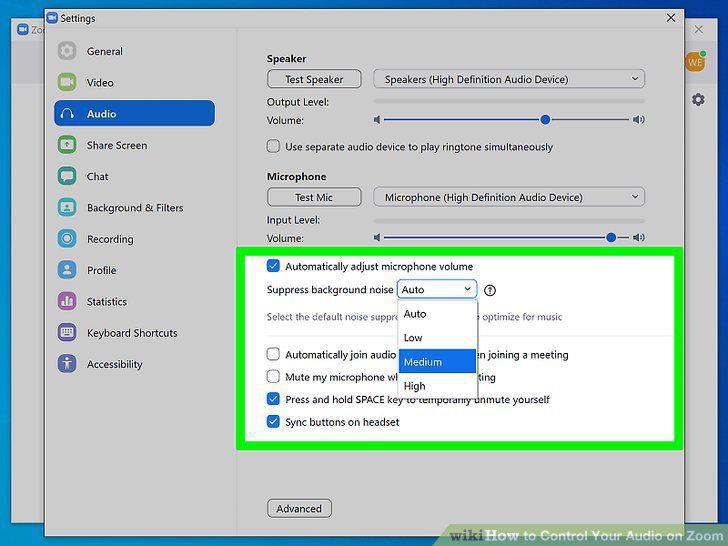Image resolution: width=728 pixels, height=546 pixels.
Task: Click the Share Screen icon
Action: (67, 145)
